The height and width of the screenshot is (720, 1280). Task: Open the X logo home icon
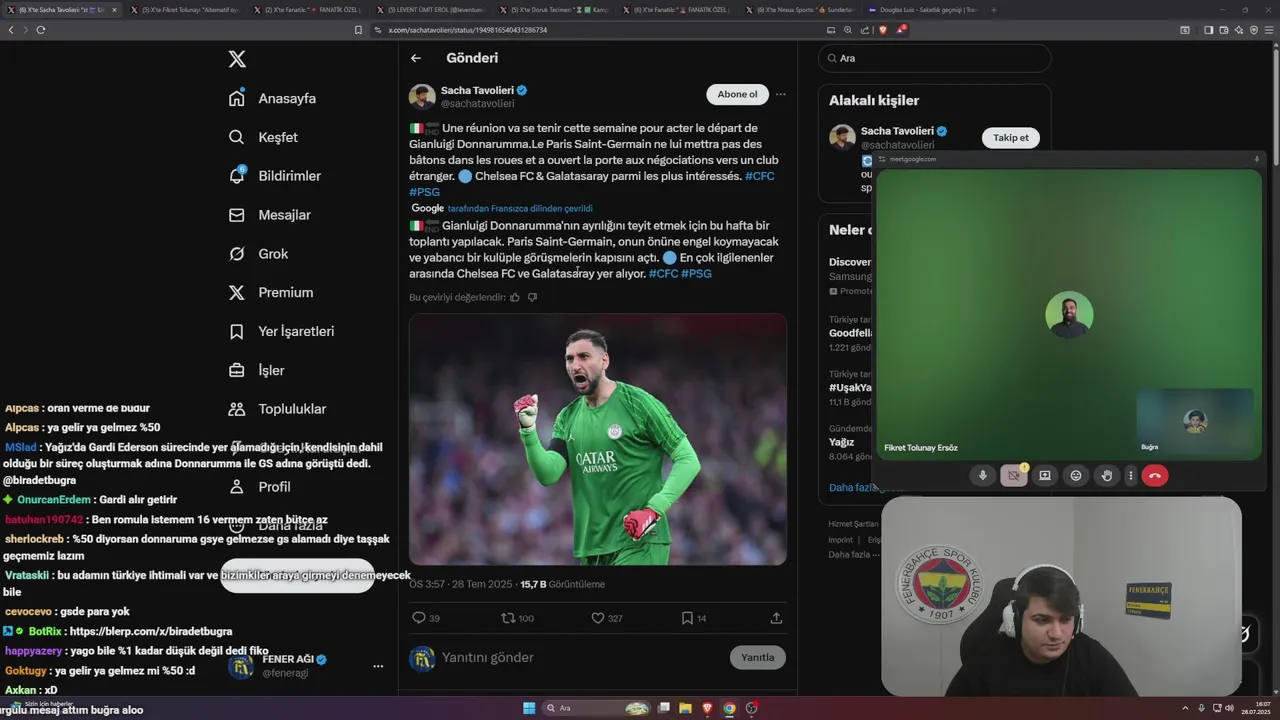pyautogui.click(x=237, y=59)
